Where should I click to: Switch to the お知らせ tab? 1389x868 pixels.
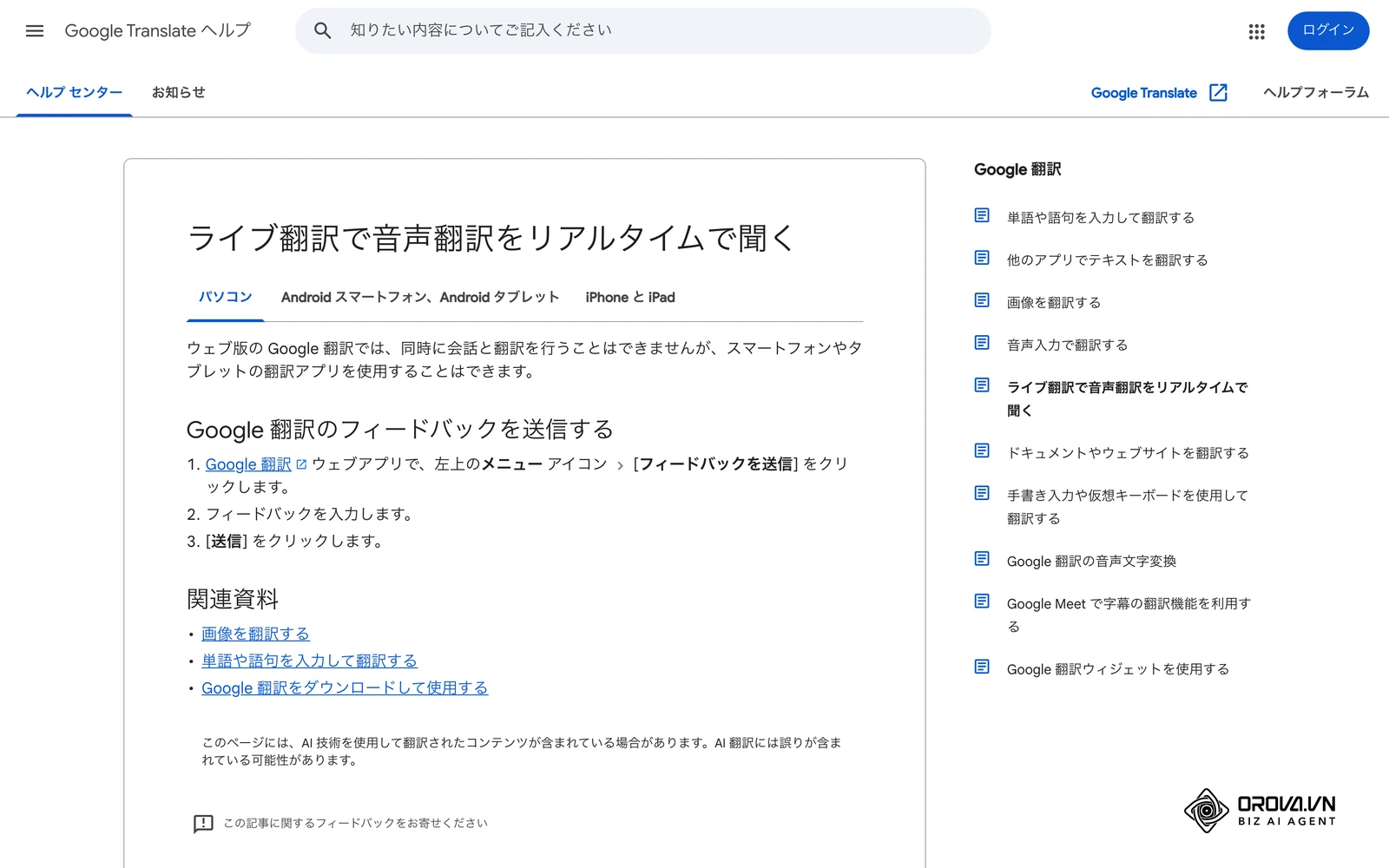pyautogui.click(x=179, y=92)
